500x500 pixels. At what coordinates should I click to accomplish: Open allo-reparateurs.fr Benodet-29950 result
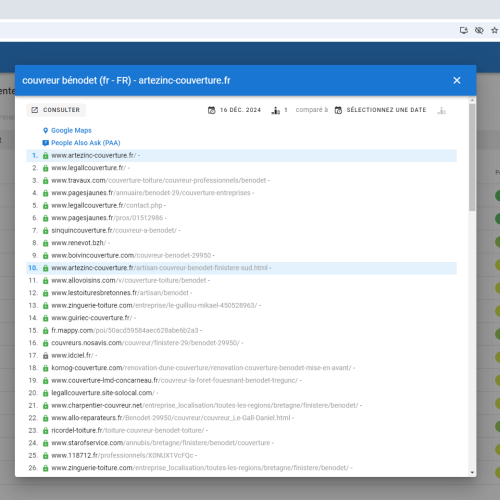point(171,418)
